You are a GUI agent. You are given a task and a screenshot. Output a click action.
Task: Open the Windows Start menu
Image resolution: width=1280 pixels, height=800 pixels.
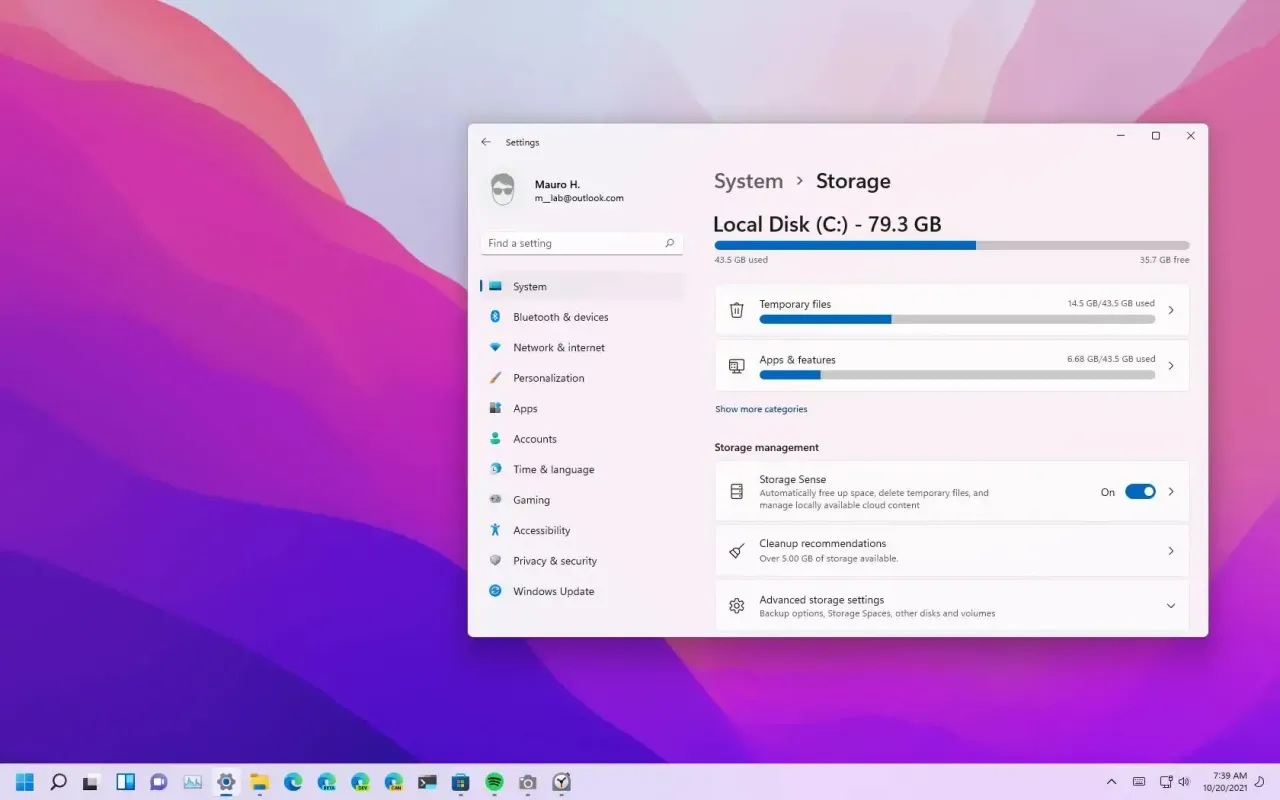click(25, 782)
